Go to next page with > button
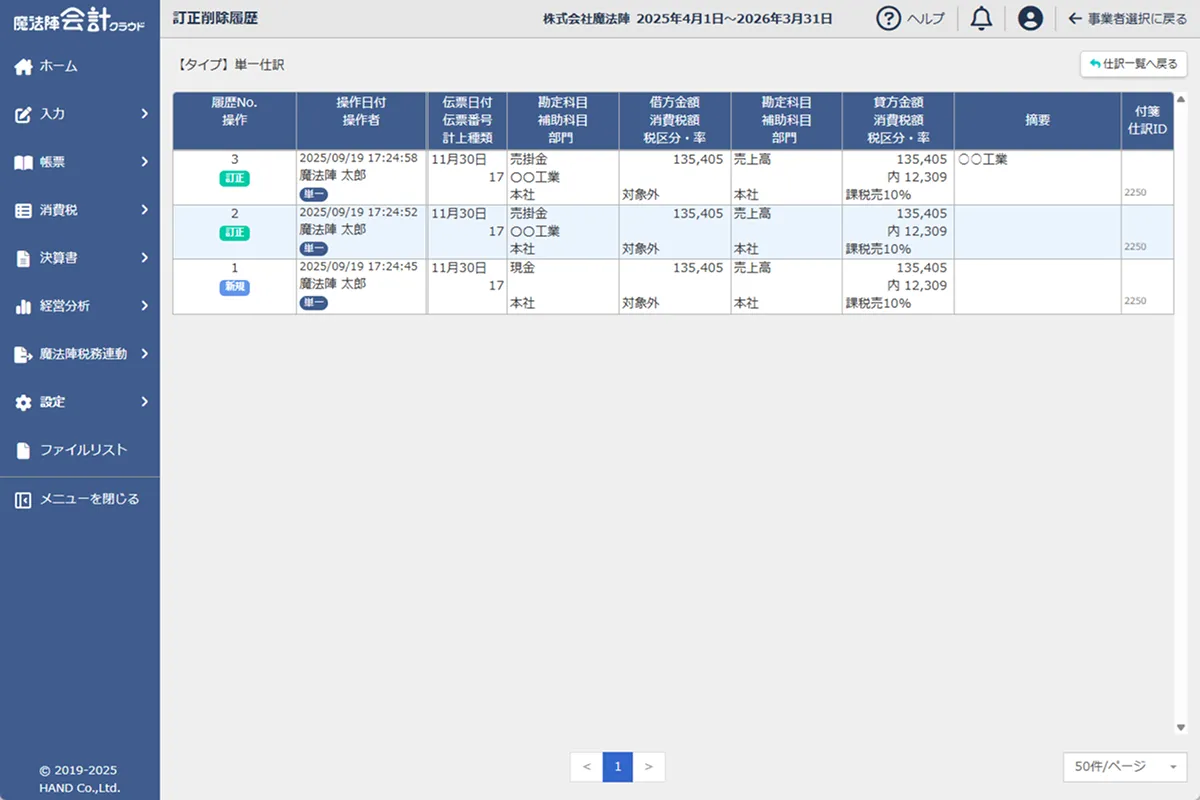 click(x=649, y=767)
